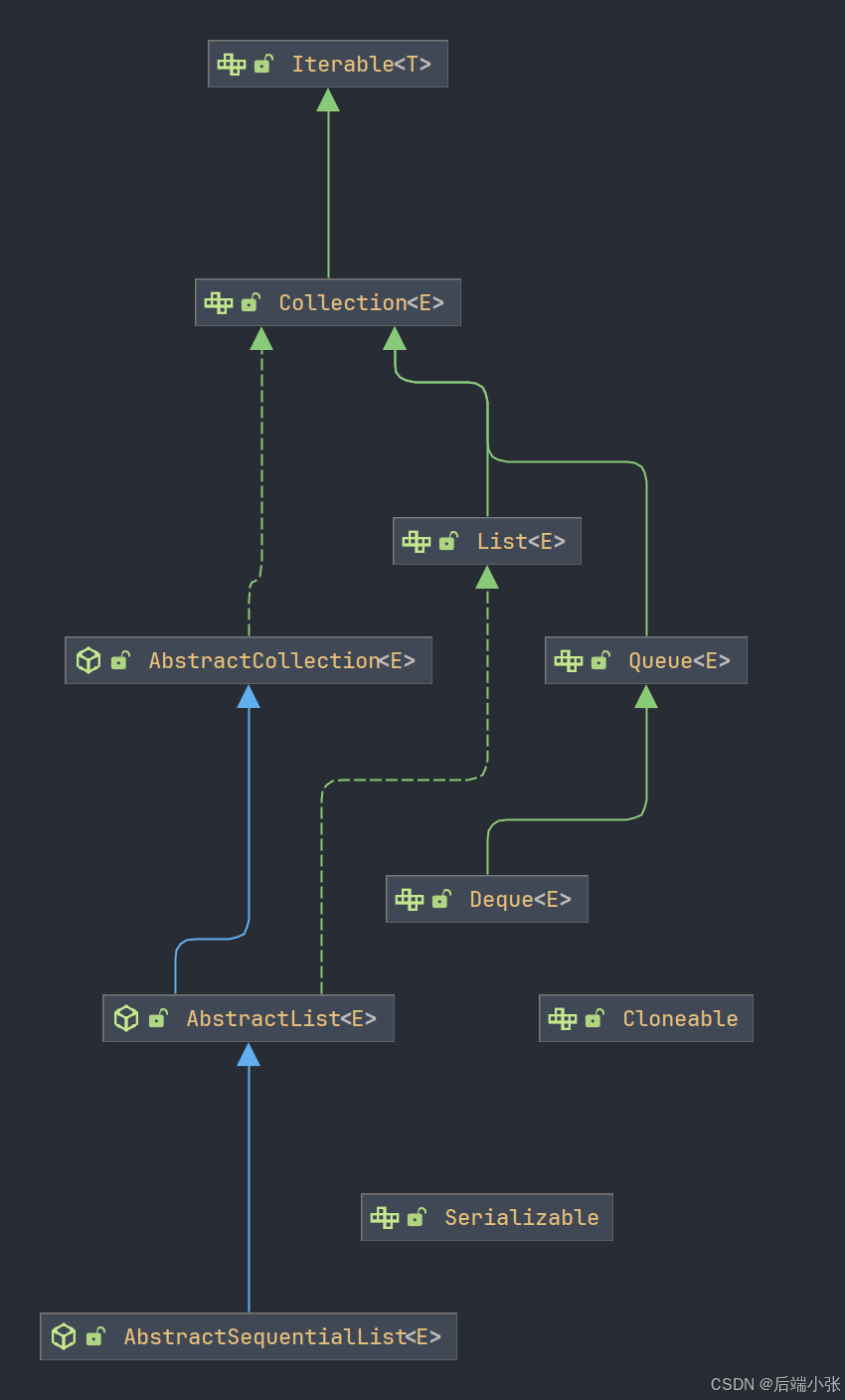Select the AbstractList<E> label text
Screen dimensions: 845x1400
point(282,1018)
